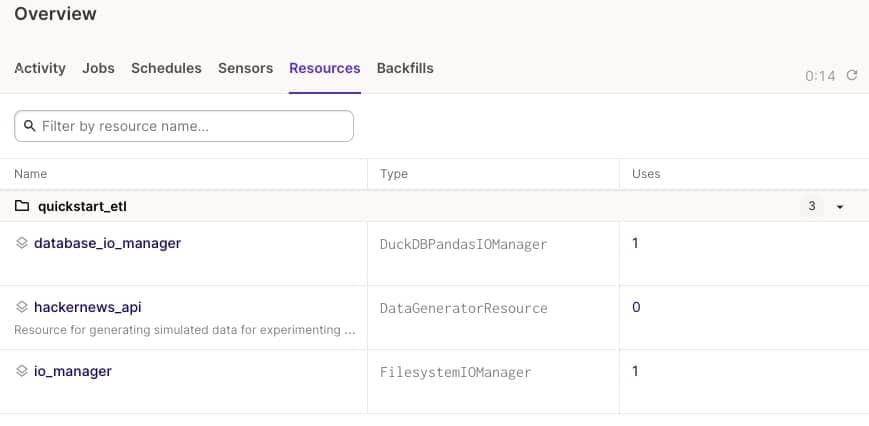Viewport: 869px width, 426px height.
Task: Go to the Schedules tab
Action: point(166,68)
